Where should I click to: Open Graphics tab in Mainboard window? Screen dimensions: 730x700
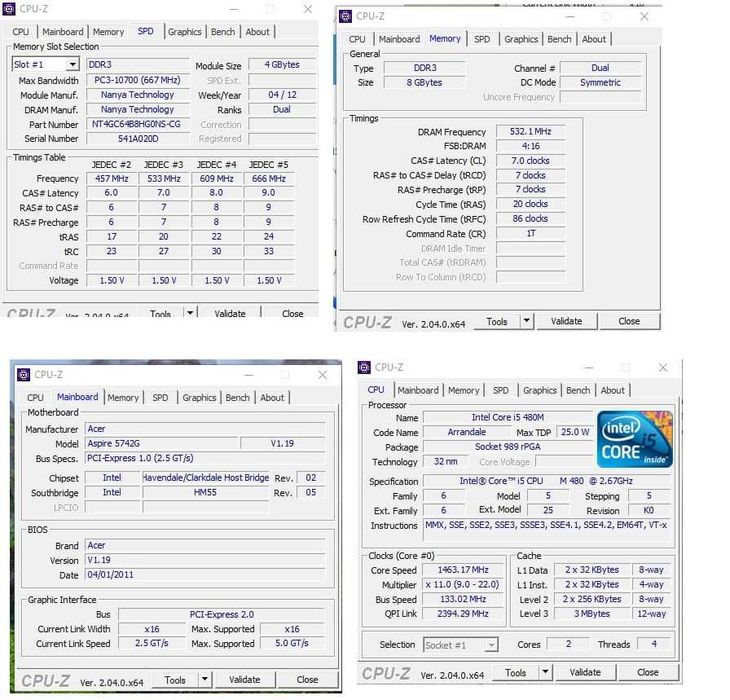tap(199, 397)
